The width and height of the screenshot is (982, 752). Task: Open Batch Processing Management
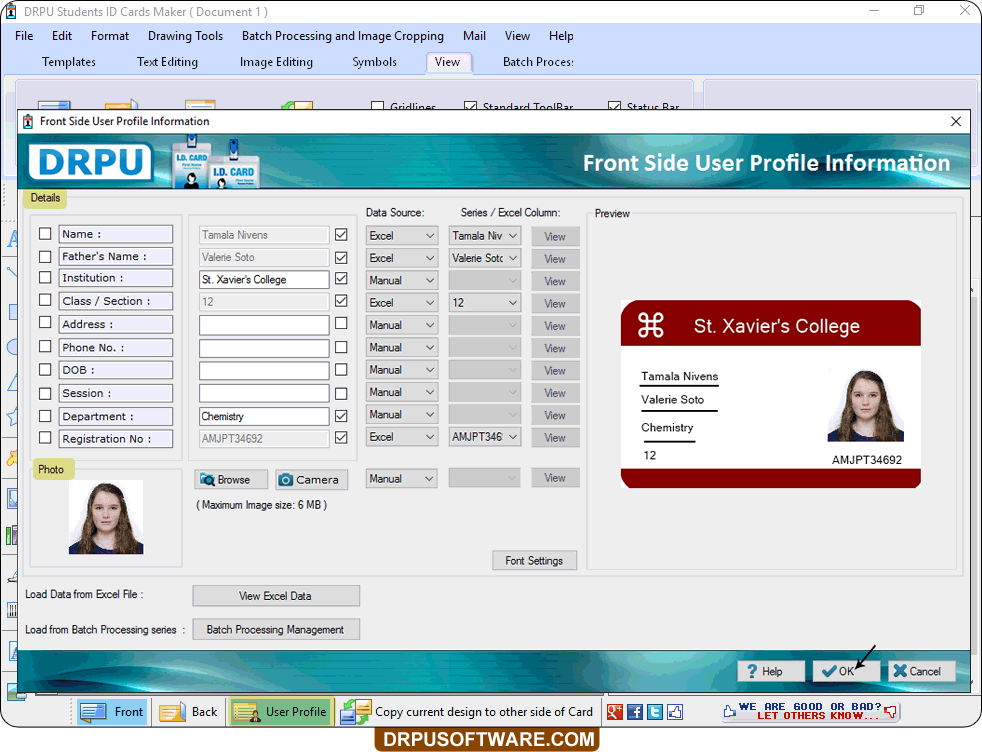276,629
